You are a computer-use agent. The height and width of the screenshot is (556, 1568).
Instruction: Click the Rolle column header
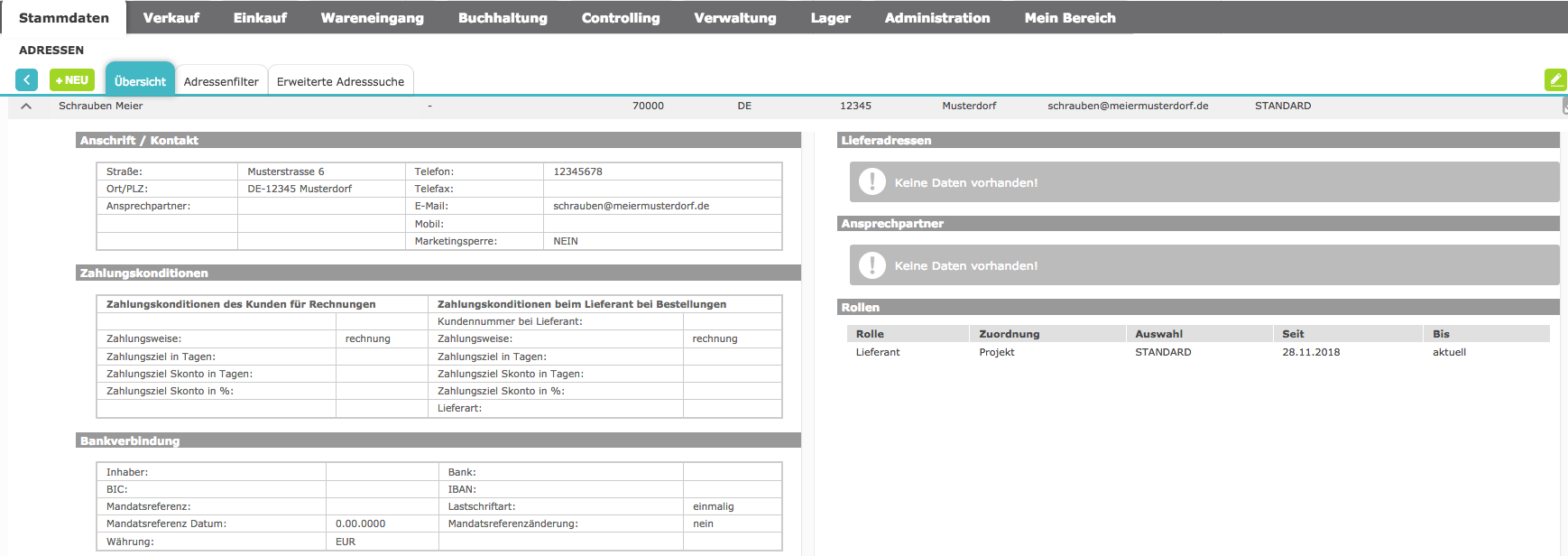click(x=870, y=334)
